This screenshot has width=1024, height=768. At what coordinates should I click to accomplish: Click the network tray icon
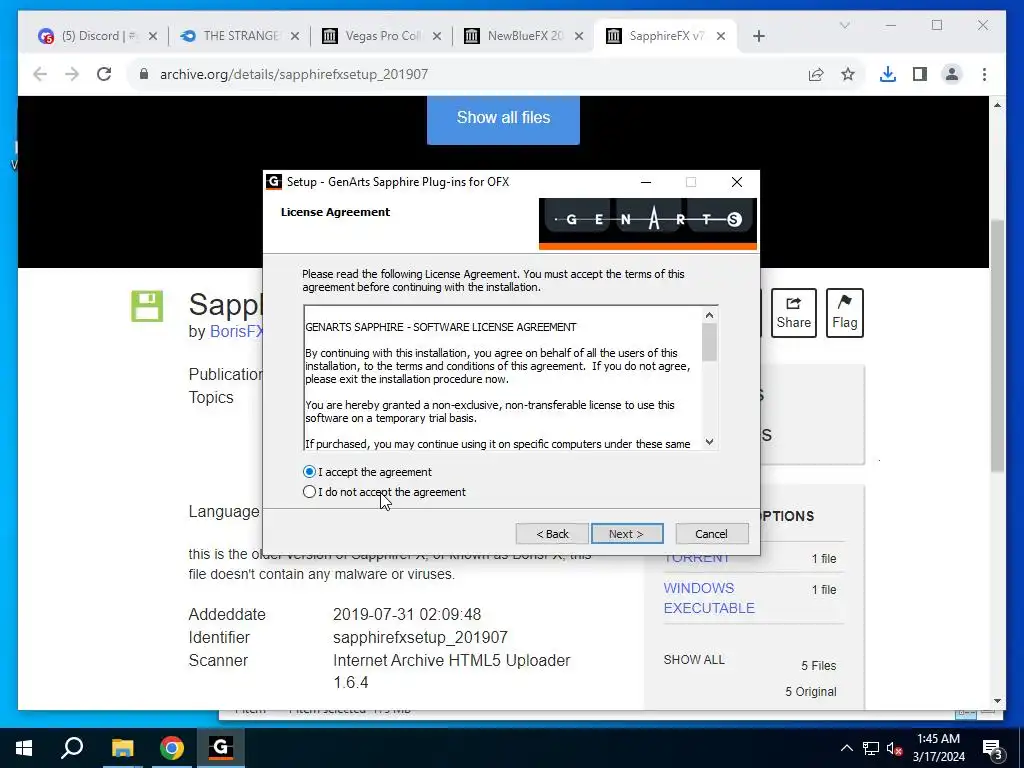point(871,748)
